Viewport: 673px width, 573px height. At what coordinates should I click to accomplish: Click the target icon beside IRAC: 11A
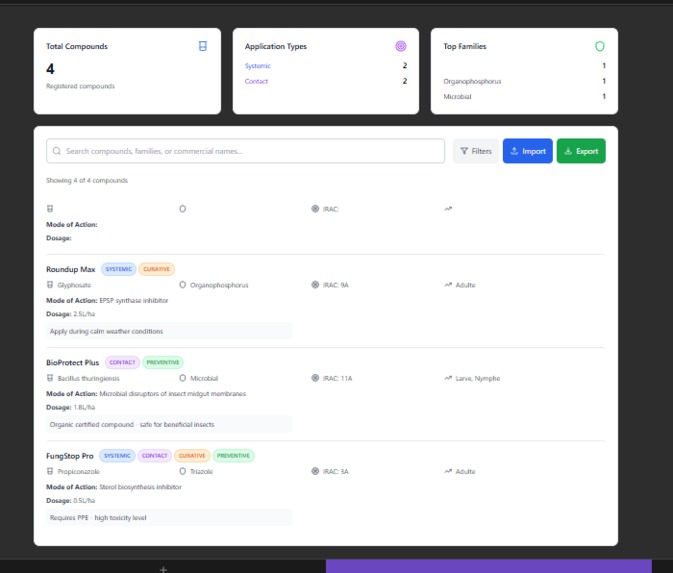(315, 378)
